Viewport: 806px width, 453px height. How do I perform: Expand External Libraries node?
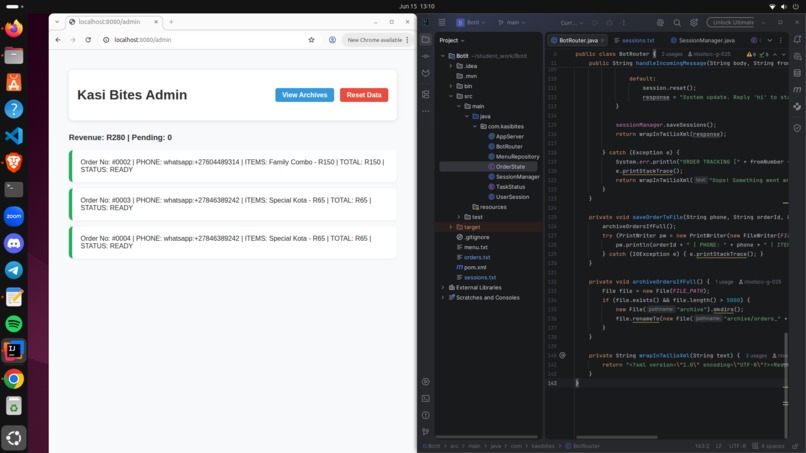click(443, 287)
